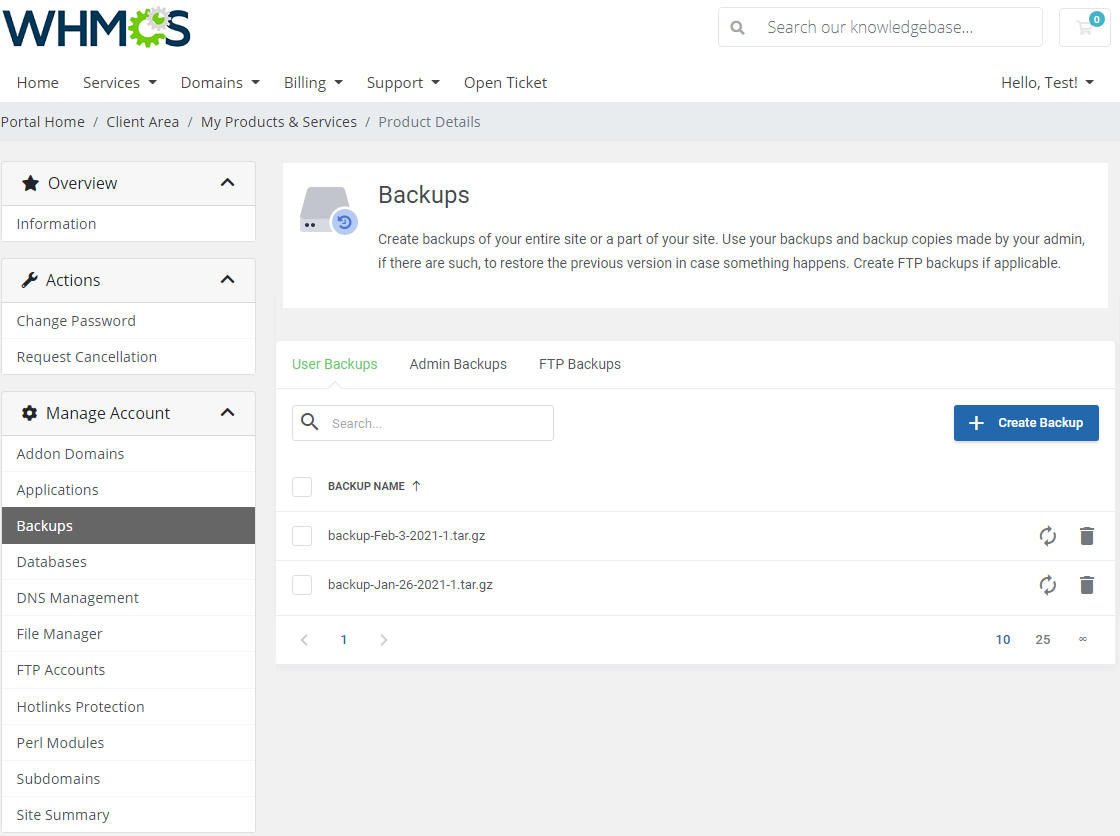Delete backup-Feb-3-2021-1.tar.gz using trash icon
The image size is (1120, 836).
1086,536
